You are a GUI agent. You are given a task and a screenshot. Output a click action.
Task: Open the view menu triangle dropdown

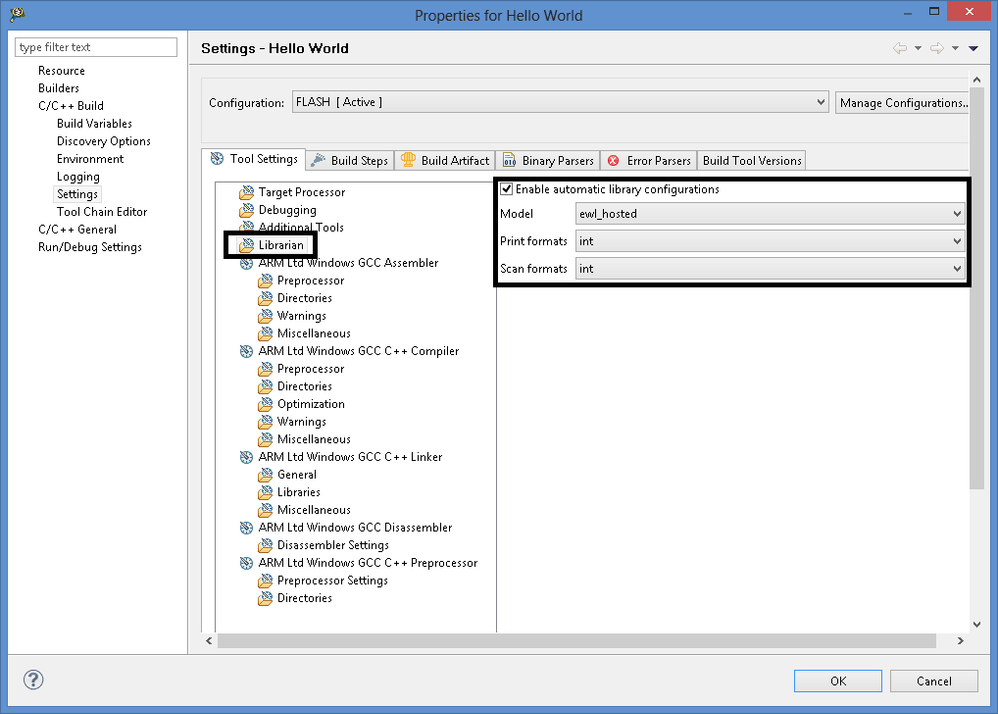[x=973, y=48]
